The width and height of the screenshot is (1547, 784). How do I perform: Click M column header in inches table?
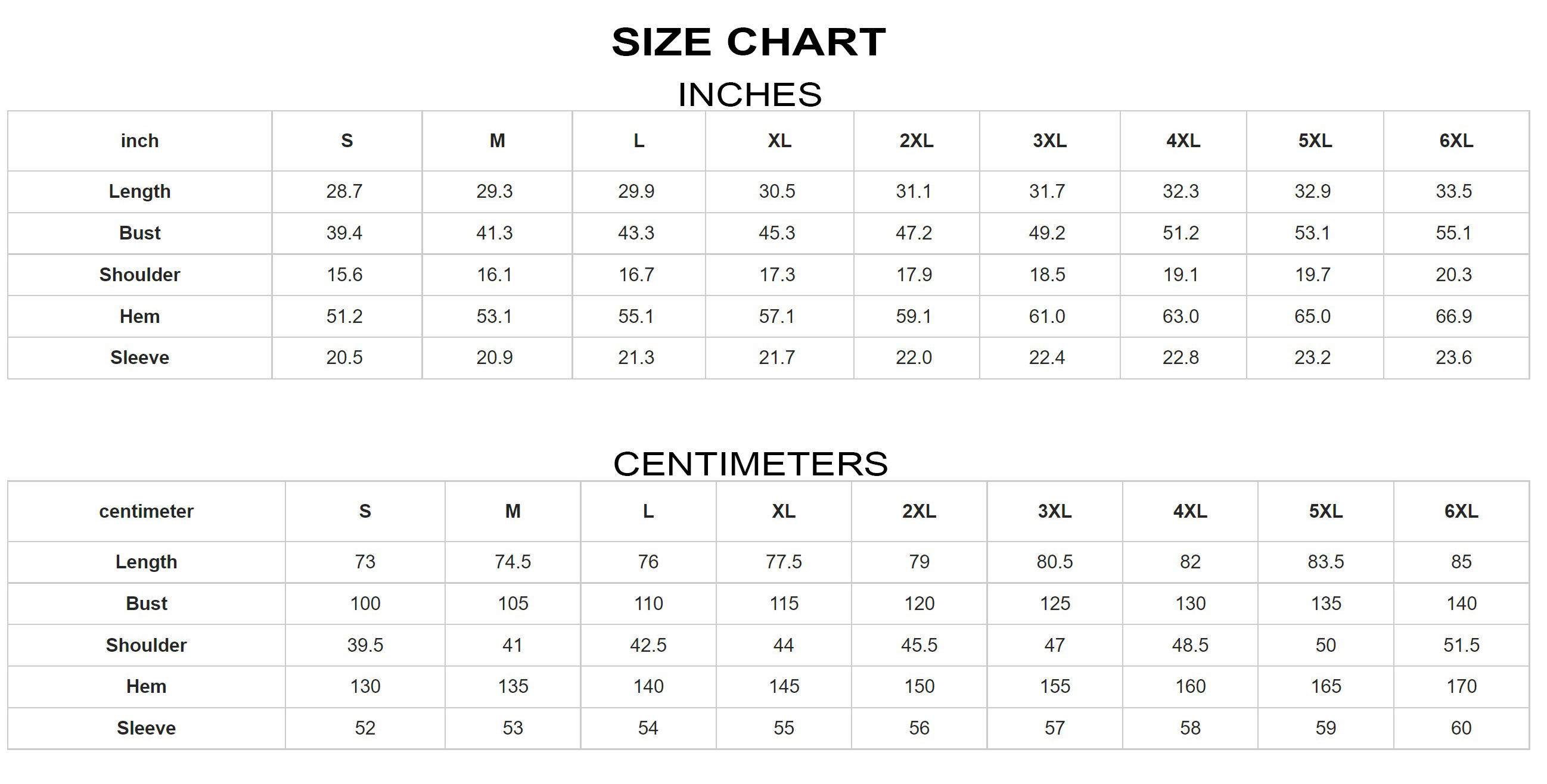pyautogui.click(x=496, y=141)
